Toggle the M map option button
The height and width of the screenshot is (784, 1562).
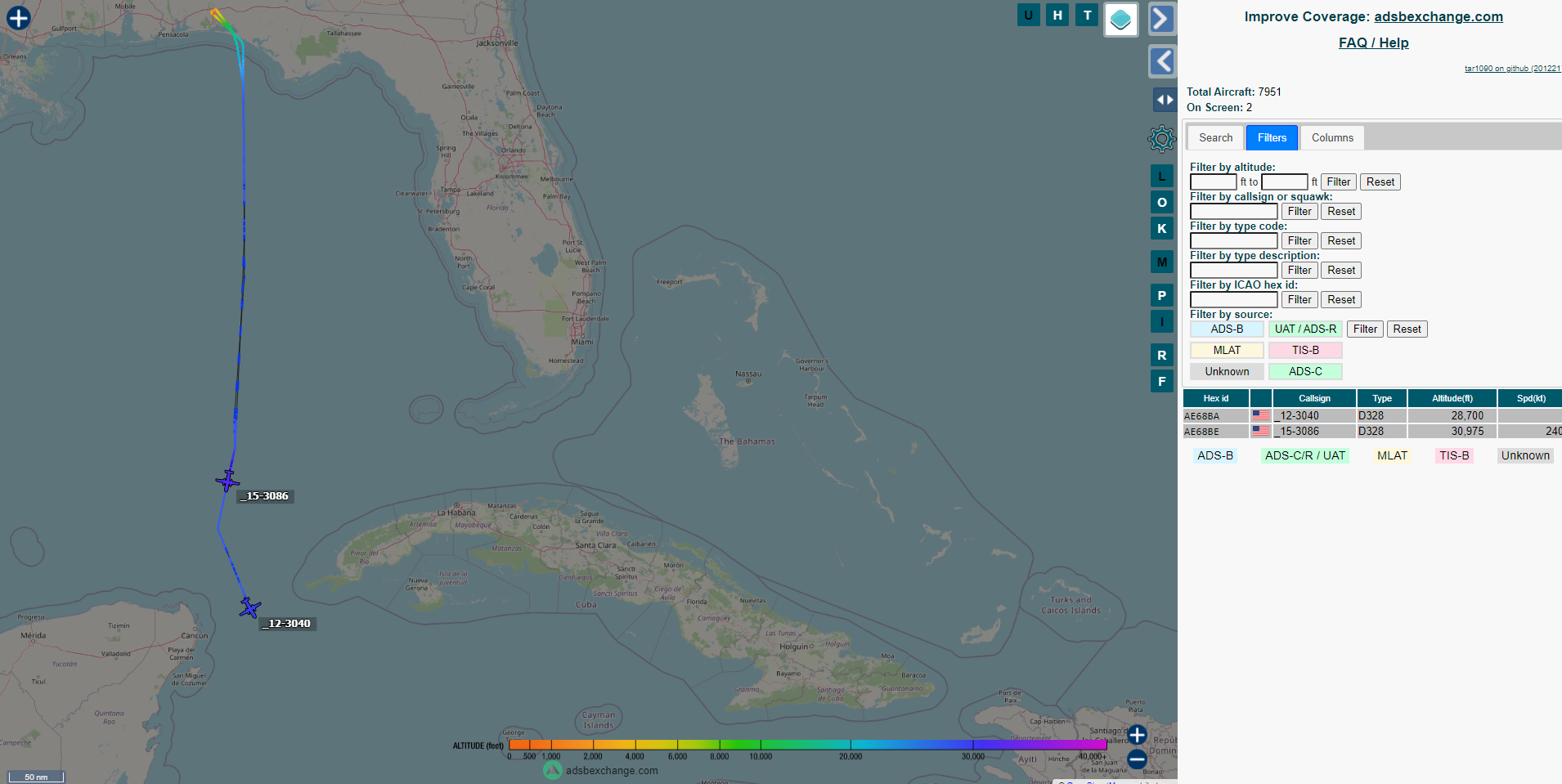[1162, 262]
